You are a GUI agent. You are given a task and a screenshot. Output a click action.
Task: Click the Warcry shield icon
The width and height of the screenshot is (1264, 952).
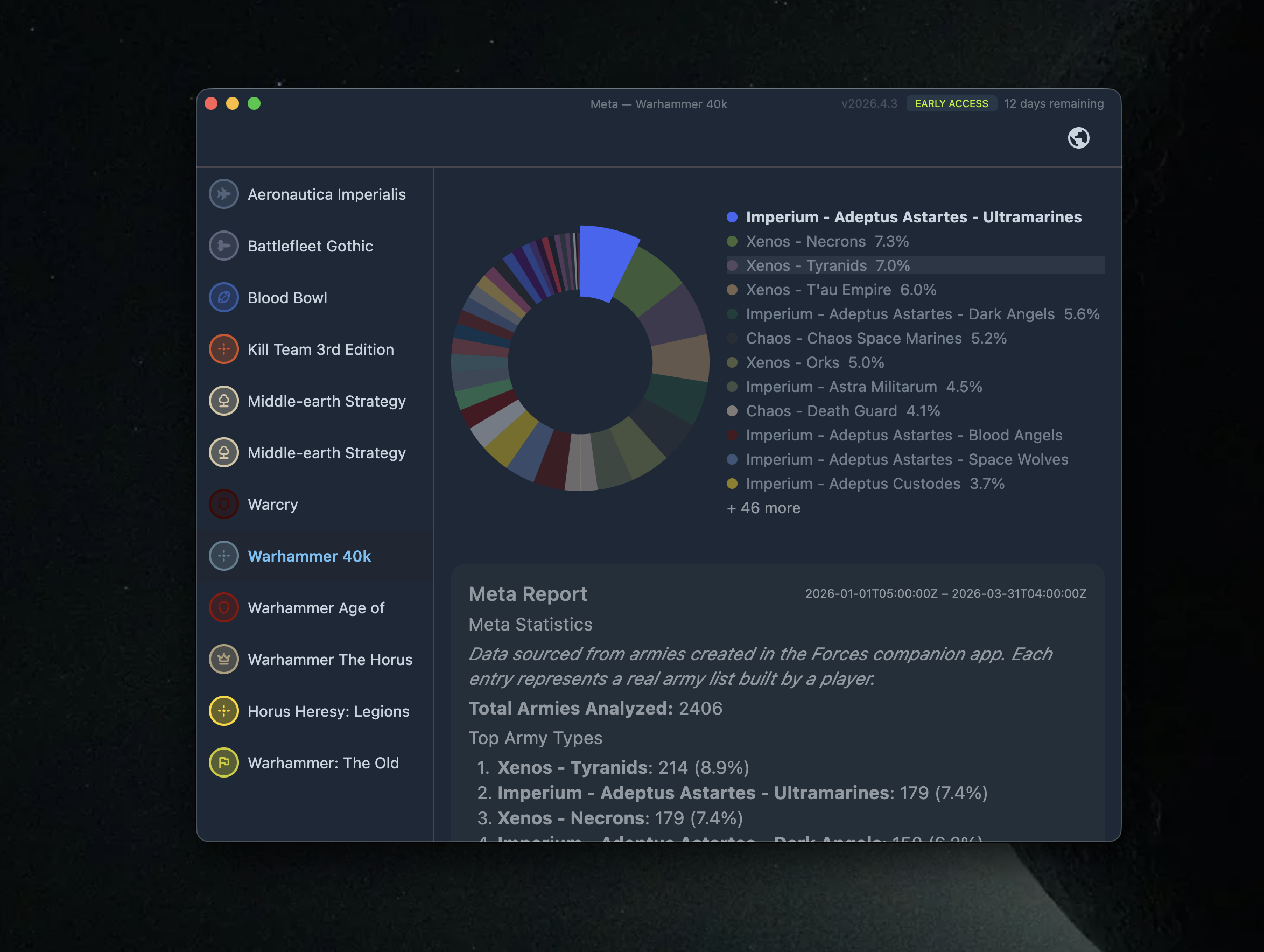tap(223, 505)
